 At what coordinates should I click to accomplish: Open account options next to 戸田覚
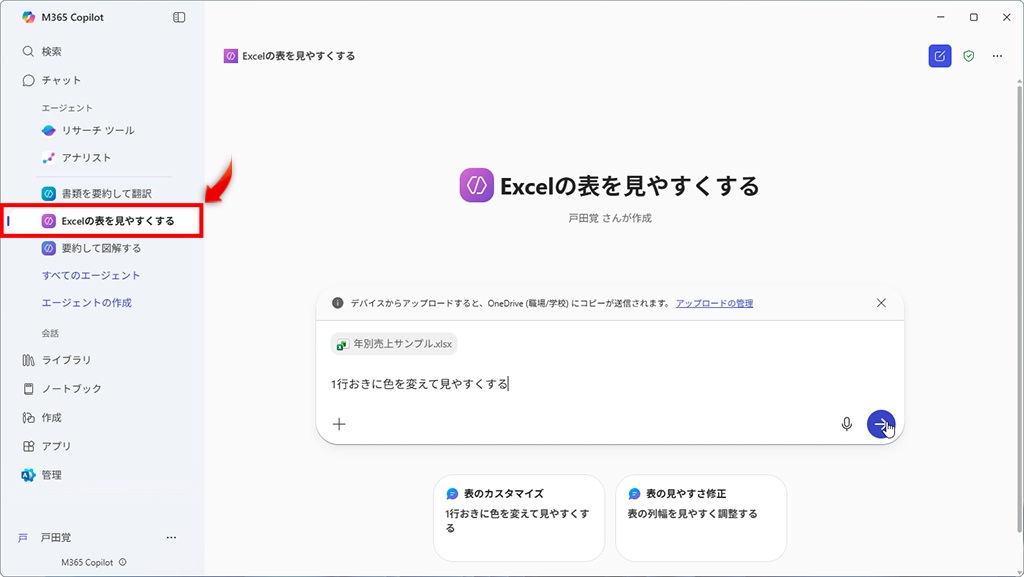(x=171, y=537)
